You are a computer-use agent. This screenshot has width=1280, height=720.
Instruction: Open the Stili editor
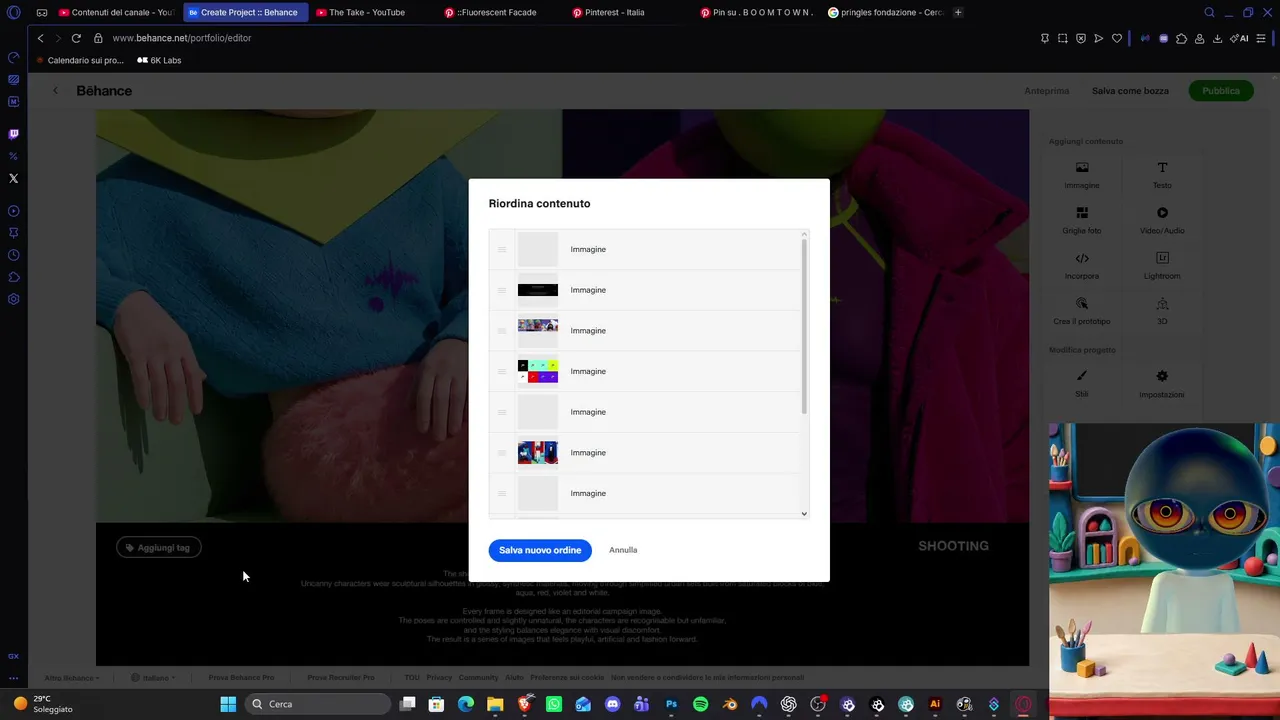click(x=1082, y=384)
